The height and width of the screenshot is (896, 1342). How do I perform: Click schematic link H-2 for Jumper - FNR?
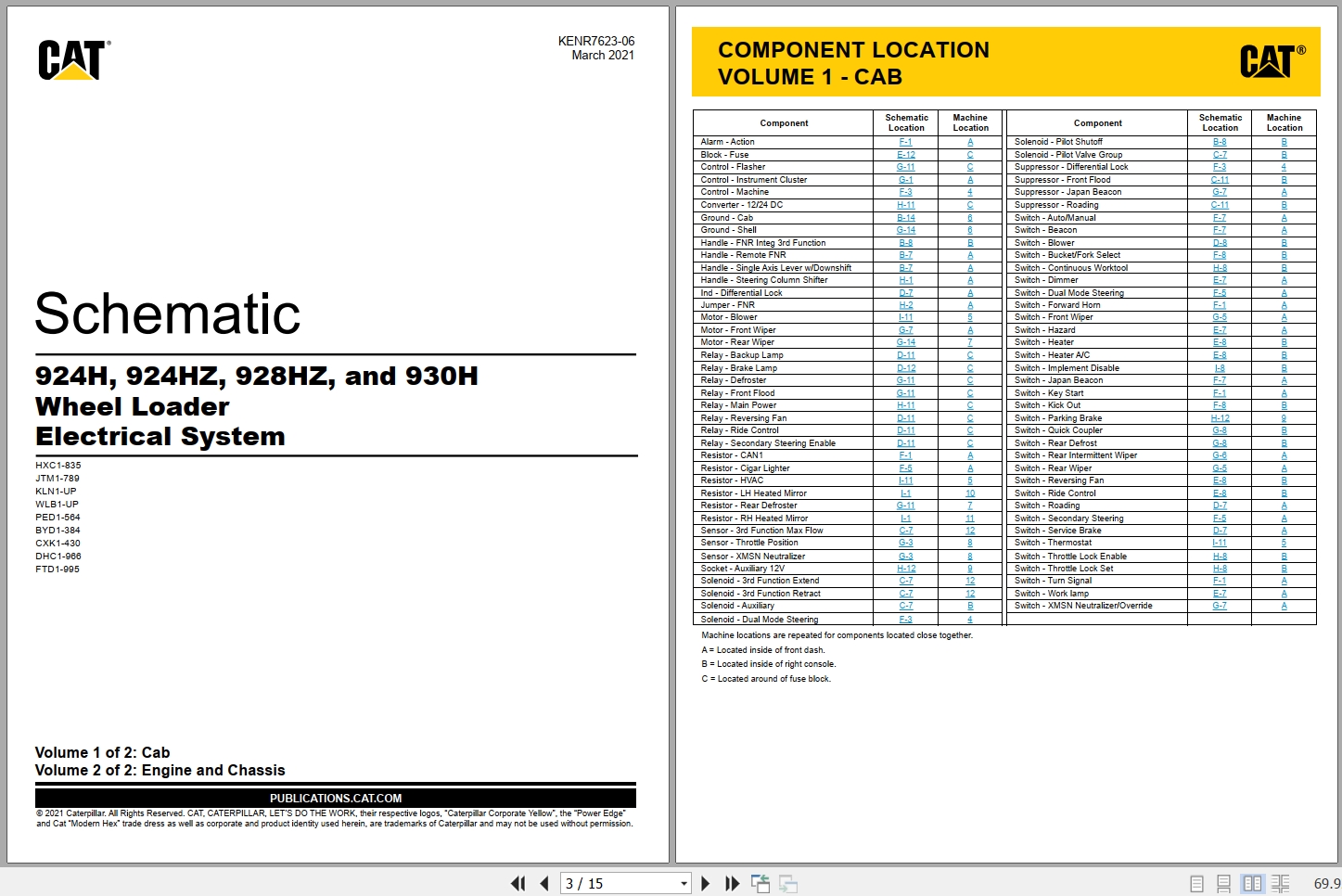(906, 305)
